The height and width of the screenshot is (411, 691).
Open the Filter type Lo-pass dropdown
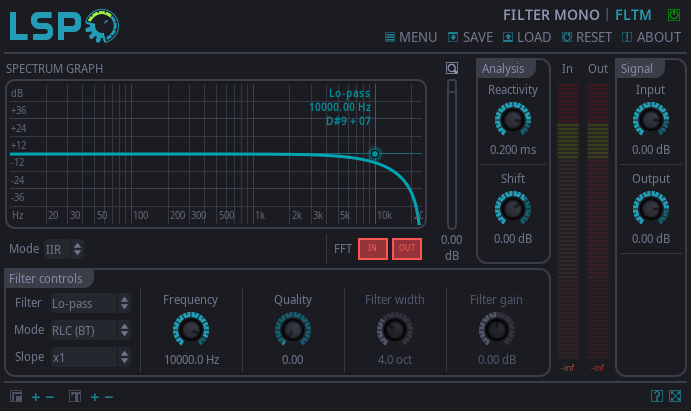[90, 303]
